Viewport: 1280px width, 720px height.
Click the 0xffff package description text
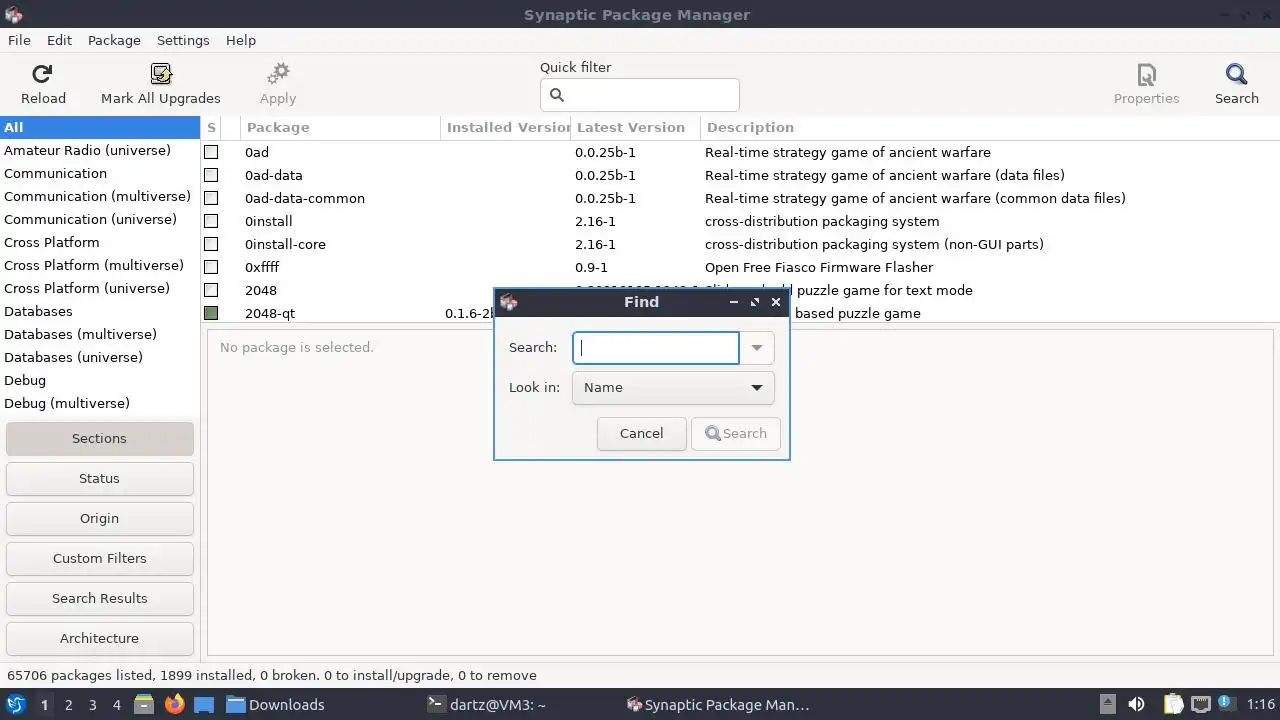(x=819, y=267)
